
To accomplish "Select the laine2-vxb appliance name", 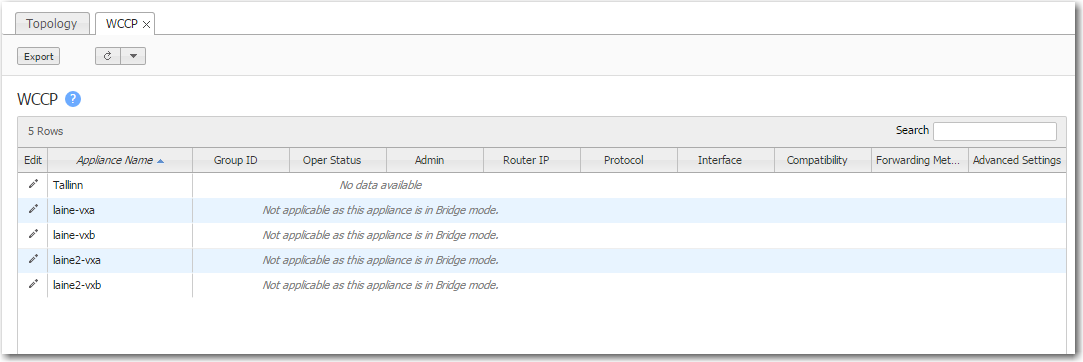I will click(77, 285).
